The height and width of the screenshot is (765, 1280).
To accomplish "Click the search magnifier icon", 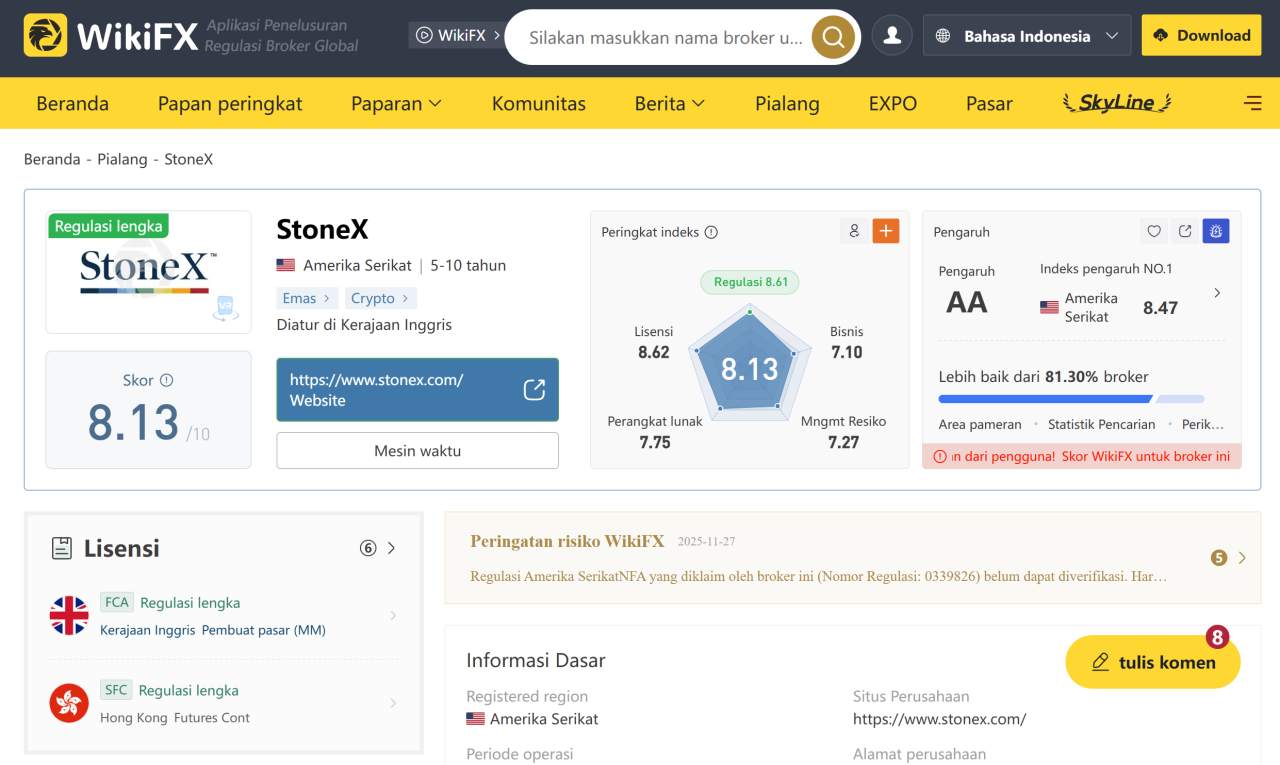I will tap(833, 35).
